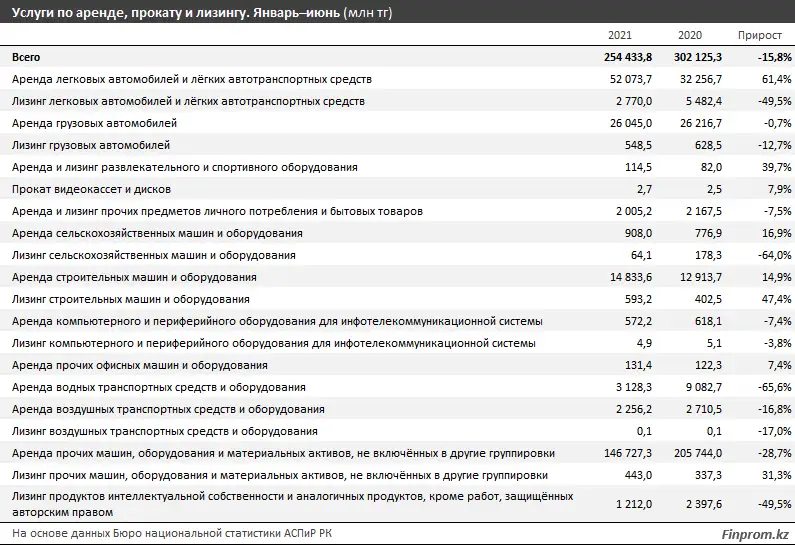This screenshot has height=545, width=795.
Task: Select the 61,4% growth cell
Action: click(765, 79)
